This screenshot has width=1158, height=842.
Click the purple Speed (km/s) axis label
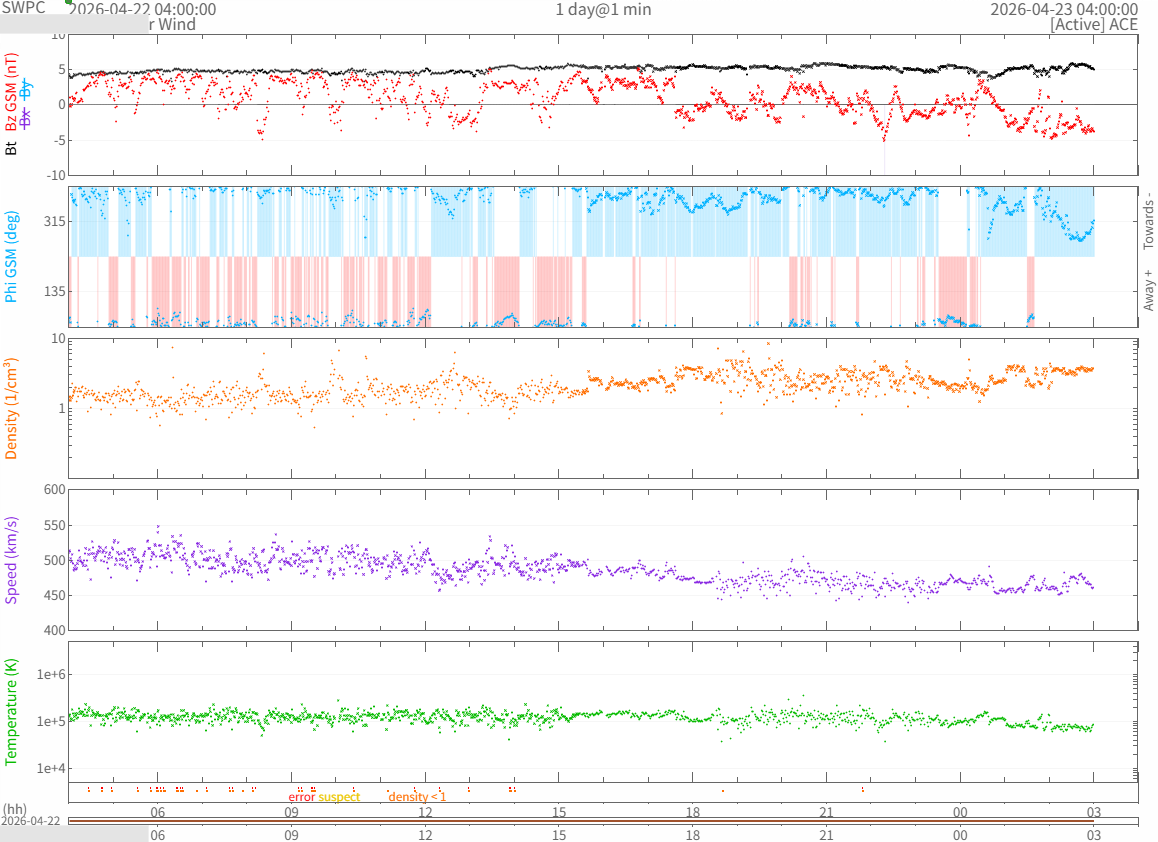[12, 560]
